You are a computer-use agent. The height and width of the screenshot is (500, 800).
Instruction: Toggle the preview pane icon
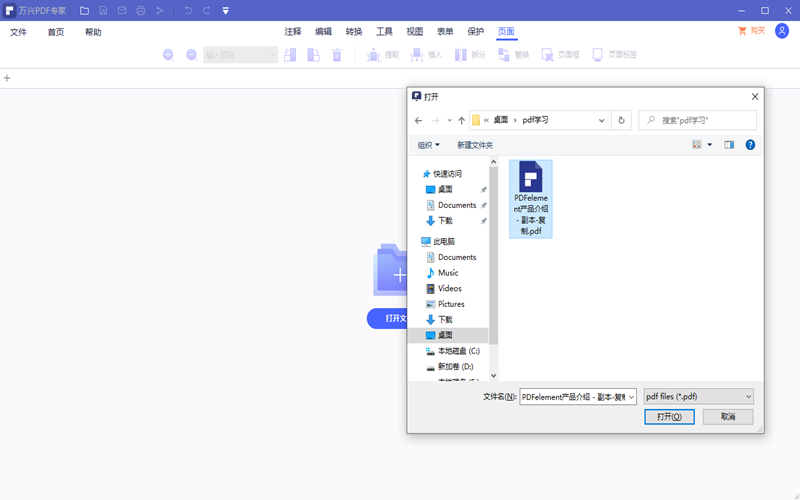(x=729, y=145)
